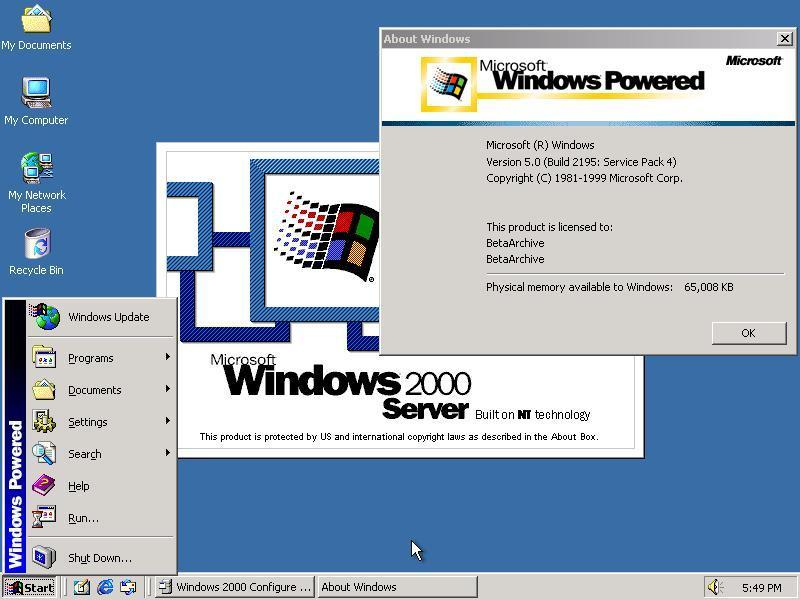
Task: Click the About Windows title bar
Action: point(579,39)
